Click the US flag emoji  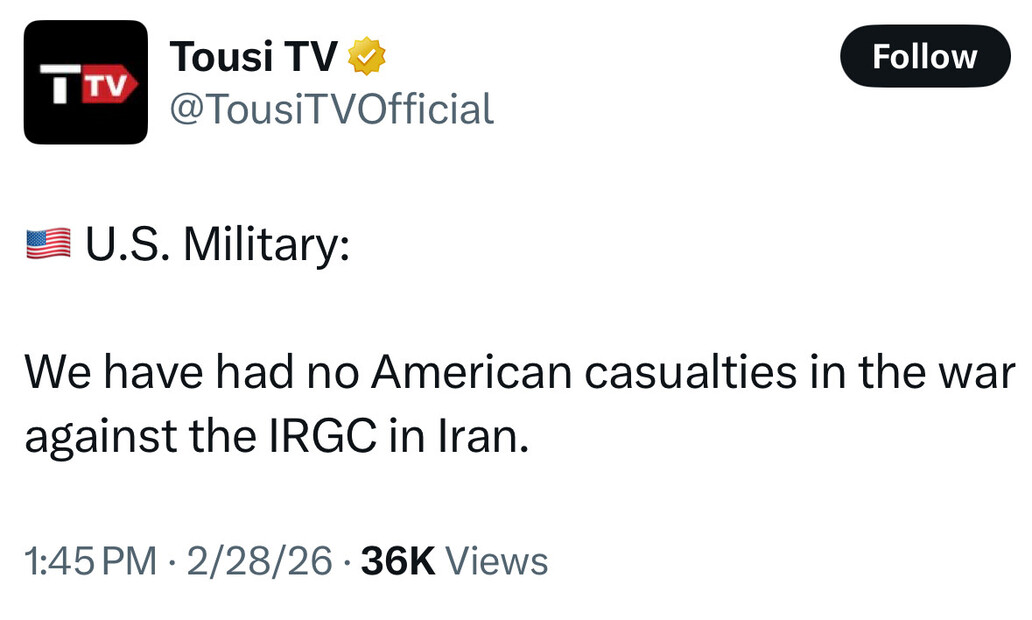[x=48, y=244]
